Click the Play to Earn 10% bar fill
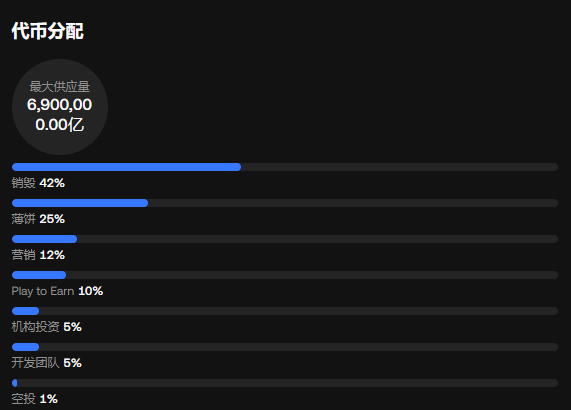Image resolution: width=571 pixels, height=410 pixels. [39, 275]
